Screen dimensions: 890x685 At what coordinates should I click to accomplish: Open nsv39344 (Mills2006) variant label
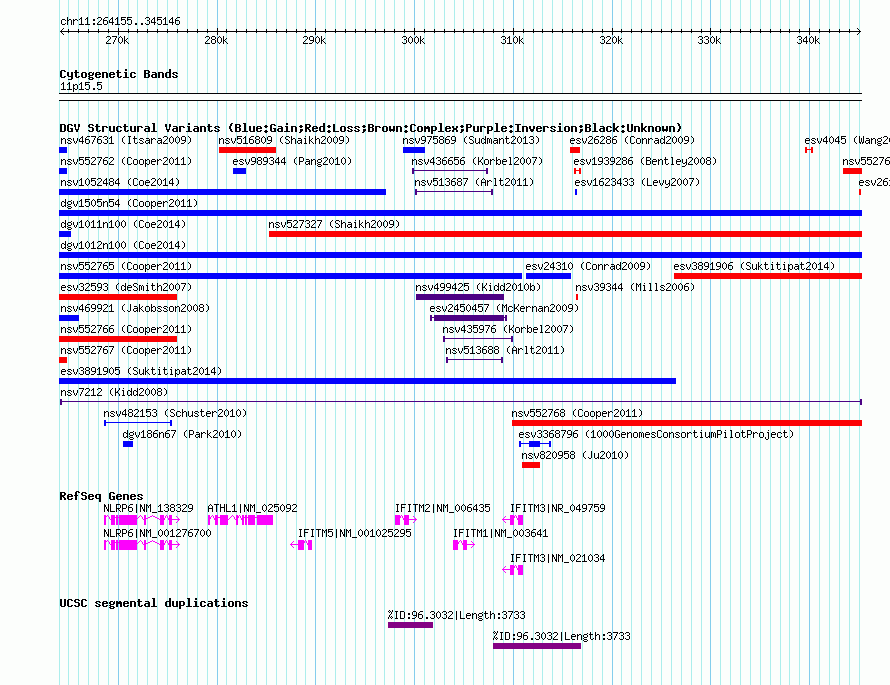pyautogui.click(x=635, y=287)
